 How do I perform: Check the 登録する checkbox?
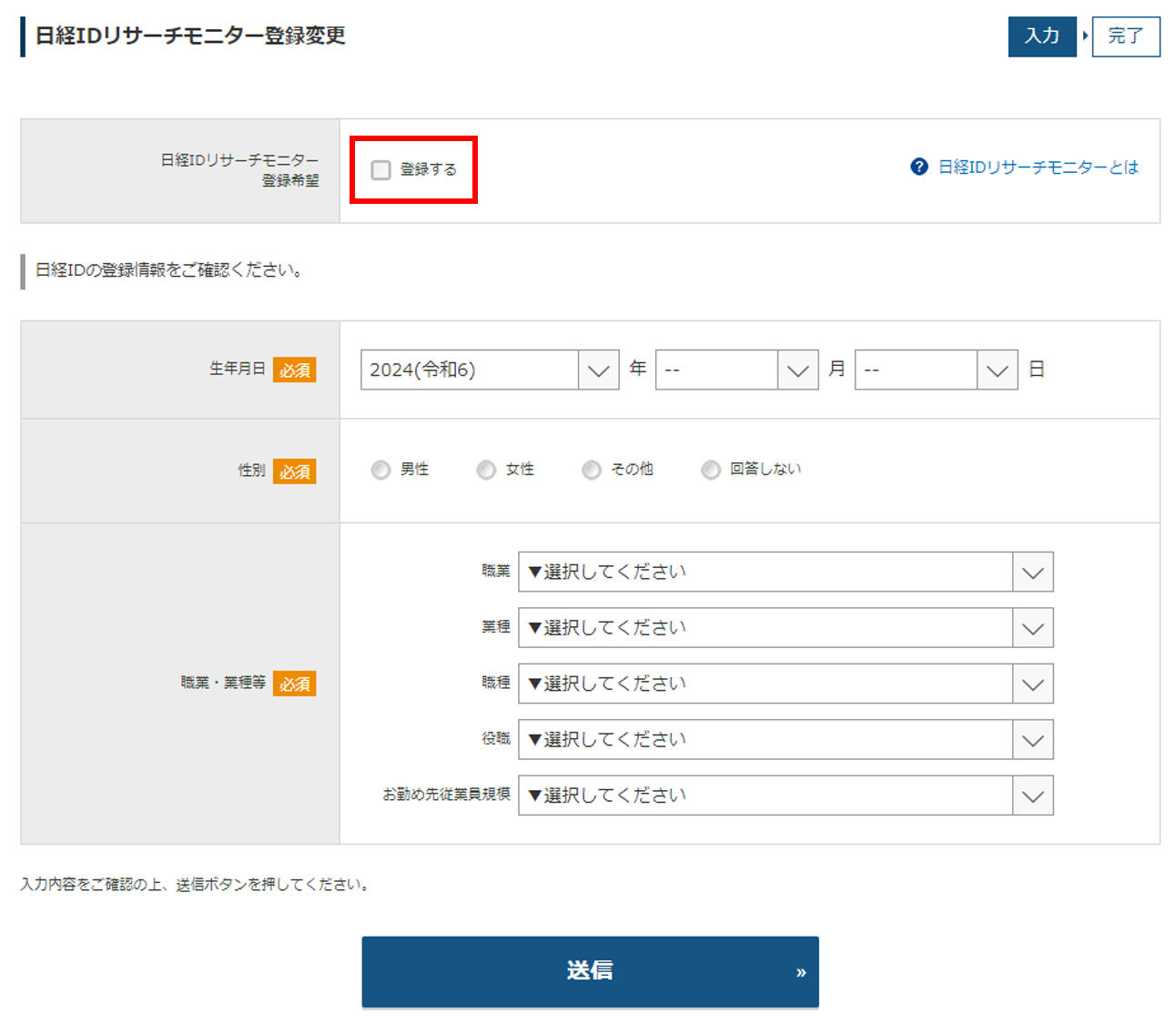380,170
